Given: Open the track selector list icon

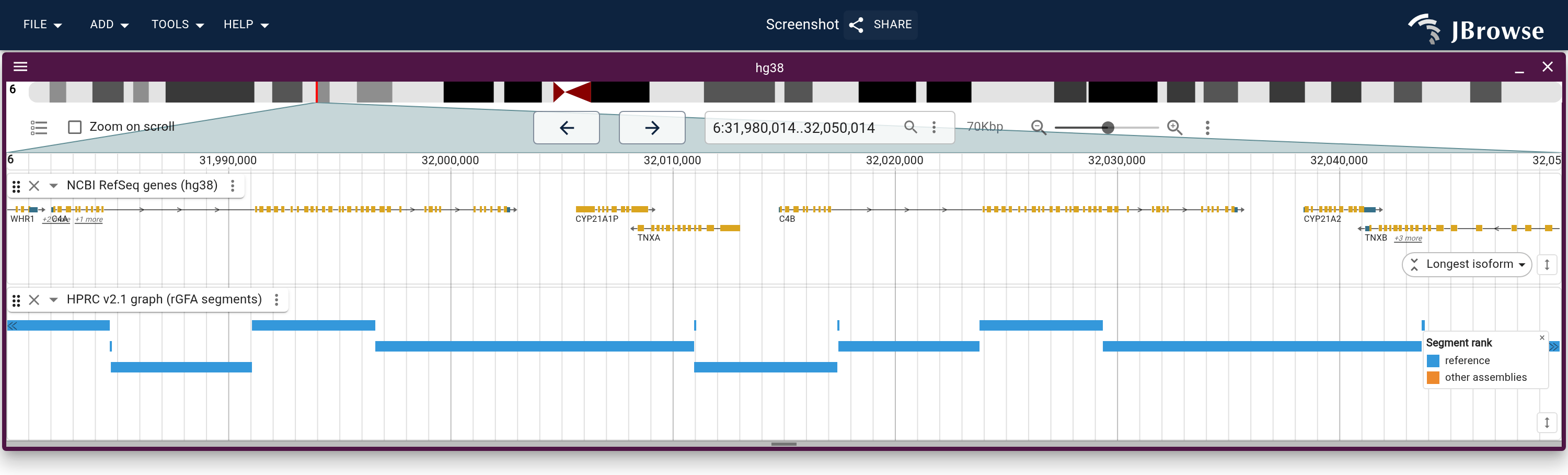Looking at the screenshot, I should [38, 127].
